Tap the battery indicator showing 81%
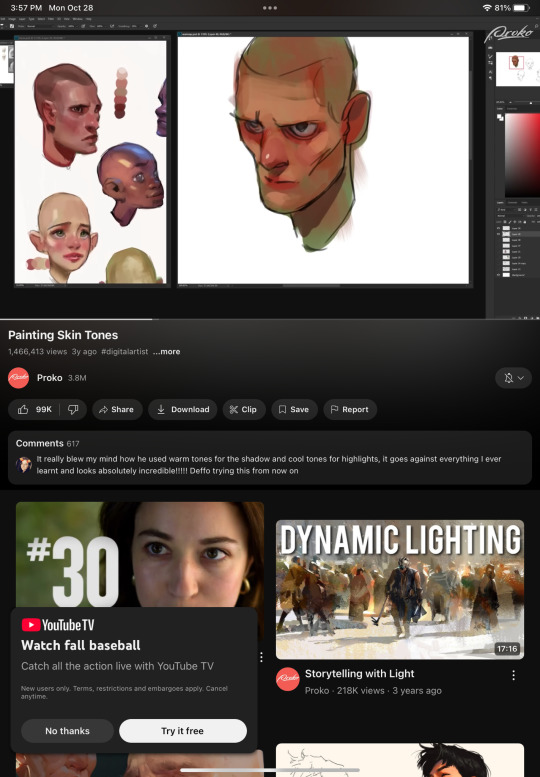Image resolution: width=540 pixels, height=777 pixels. 513,8
